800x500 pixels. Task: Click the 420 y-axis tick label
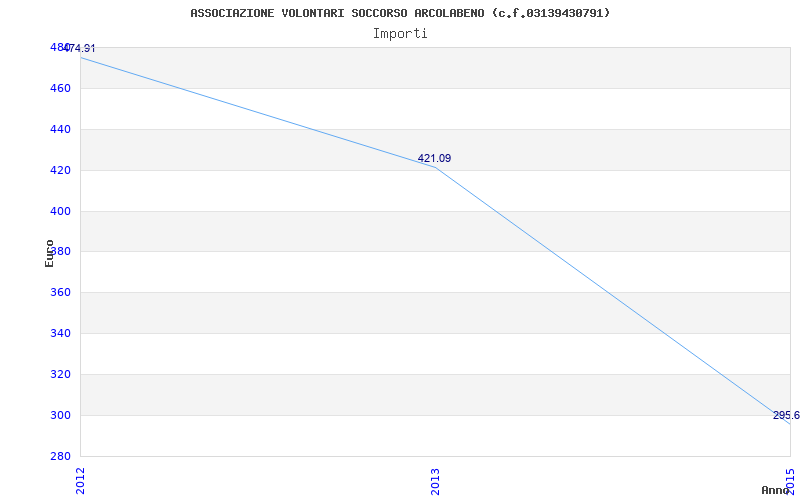pyautogui.click(x=59, y=170)
